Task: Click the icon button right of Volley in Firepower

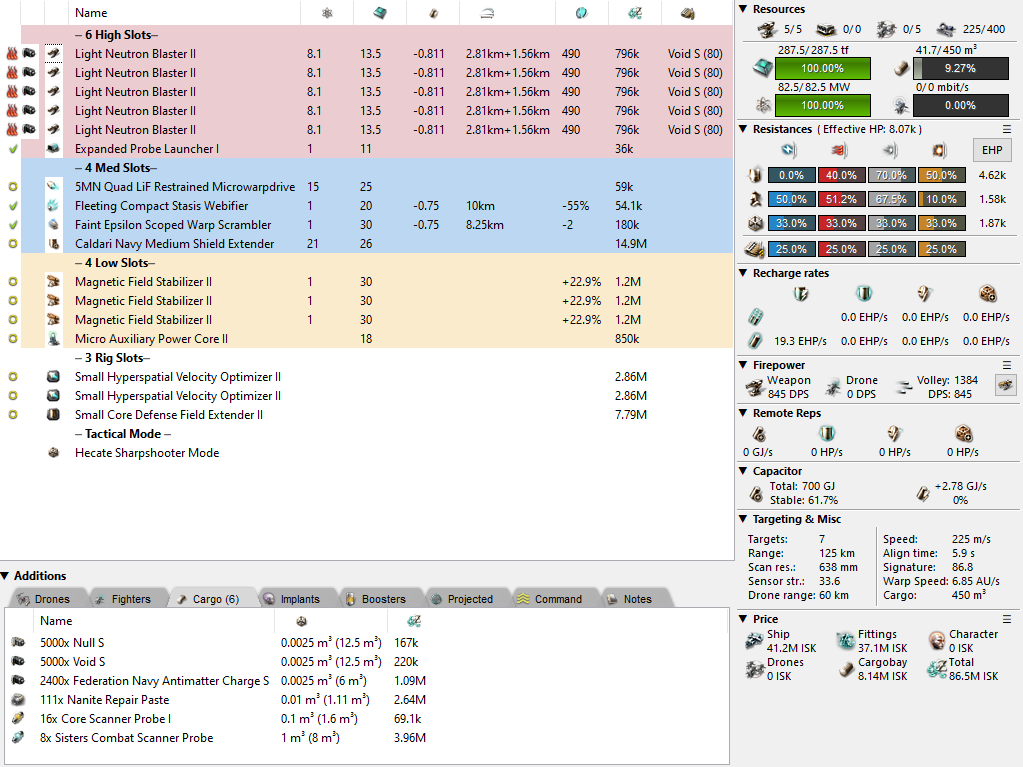Action: 1004,385
